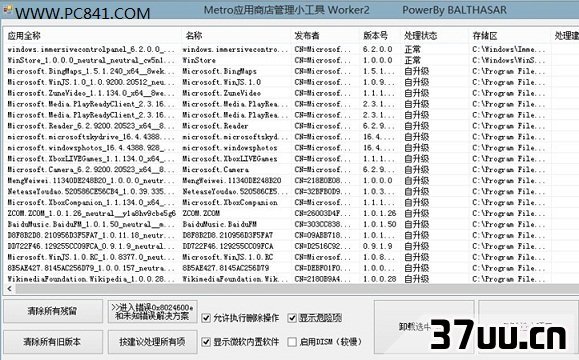Toggle the 允许执行删除操作 checkbox
Image resolution: width=579 pixels, height=360 pixels.
206,318
